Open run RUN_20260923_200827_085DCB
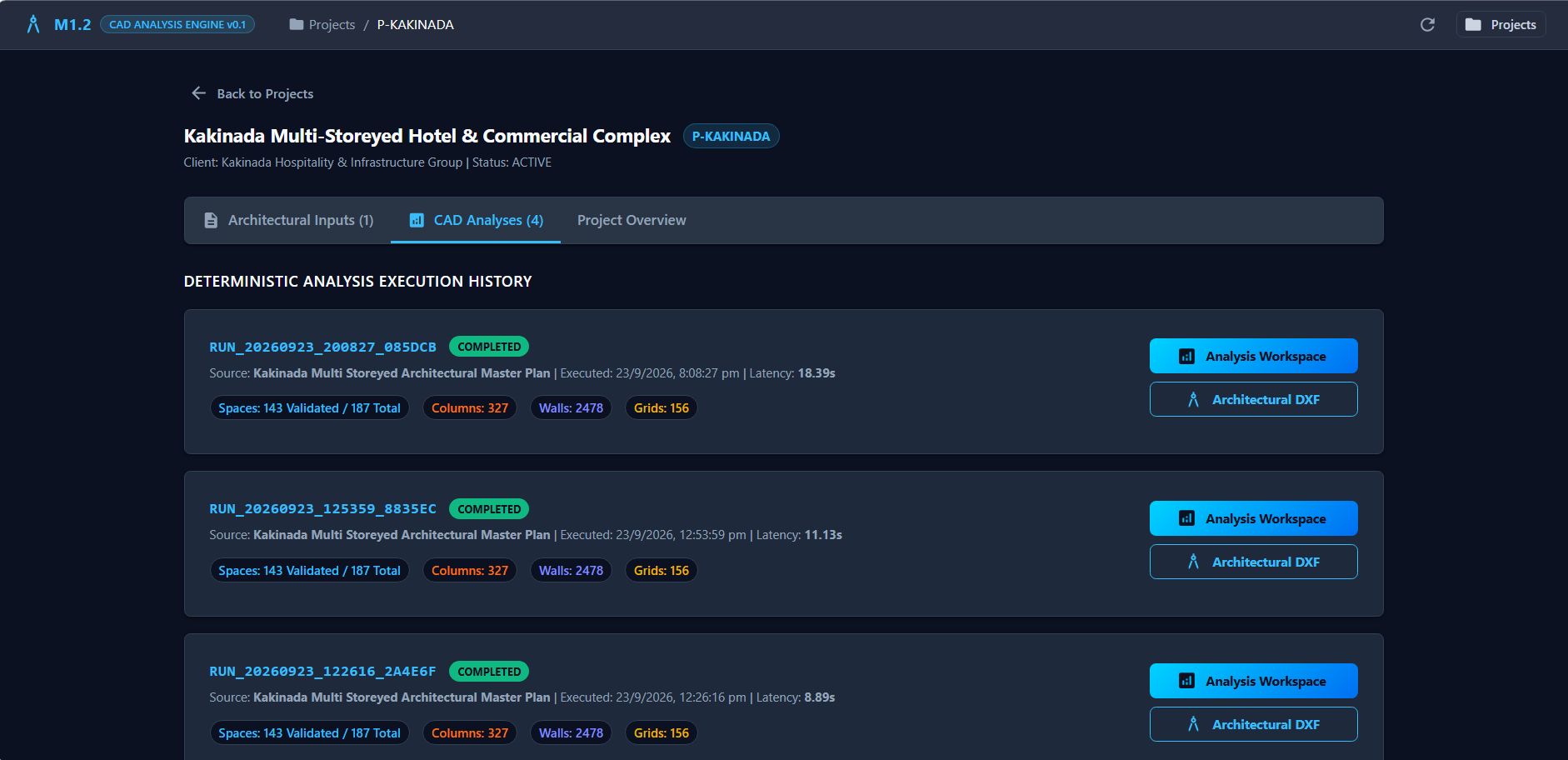Screen dimensions: 1568x760 tap(322, 347)
